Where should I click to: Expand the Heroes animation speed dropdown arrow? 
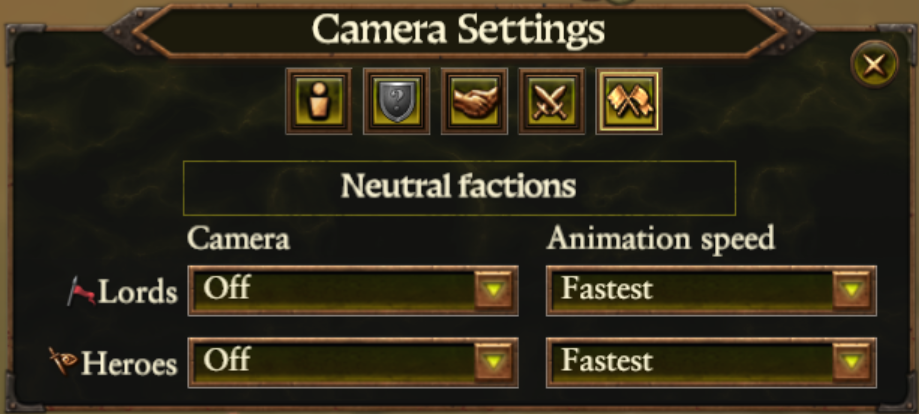(x=852, y=362)
